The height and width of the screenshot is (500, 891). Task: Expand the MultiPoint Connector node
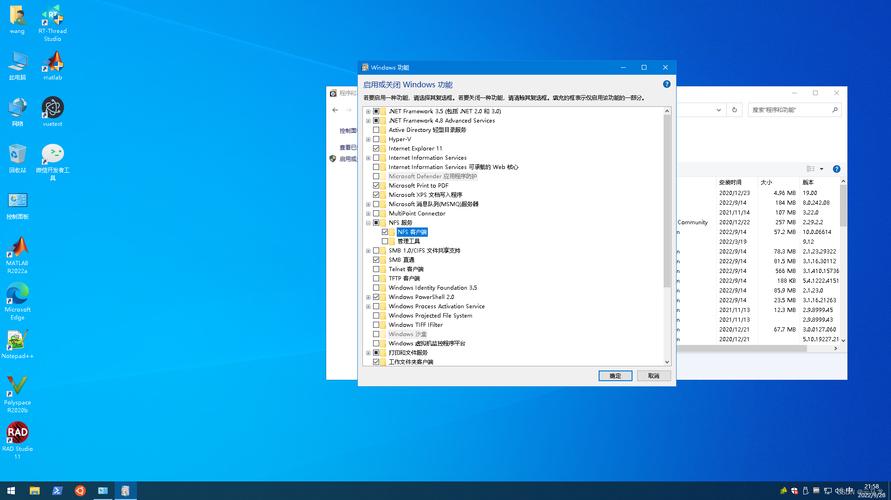[368, 214]
